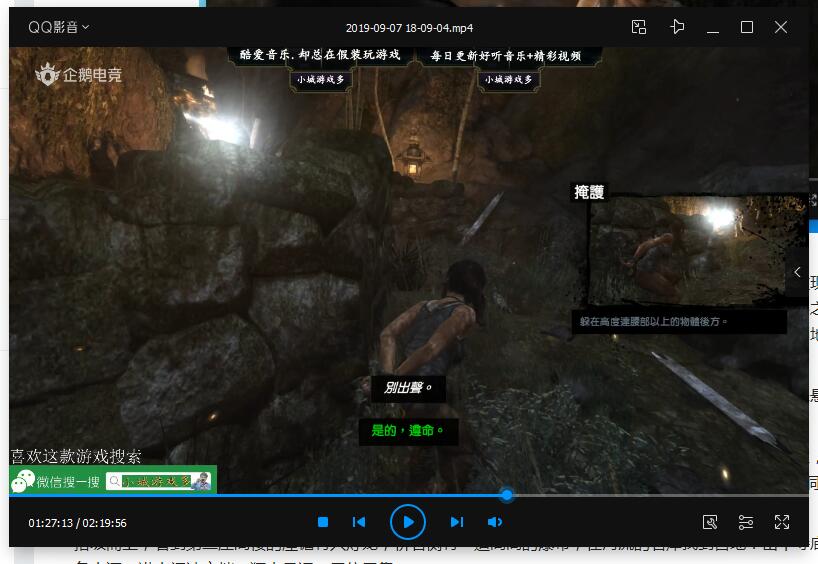The image size is (818, 564).
Task: Click the elapsed time display 01:27:13
Action: coord(50,523)
